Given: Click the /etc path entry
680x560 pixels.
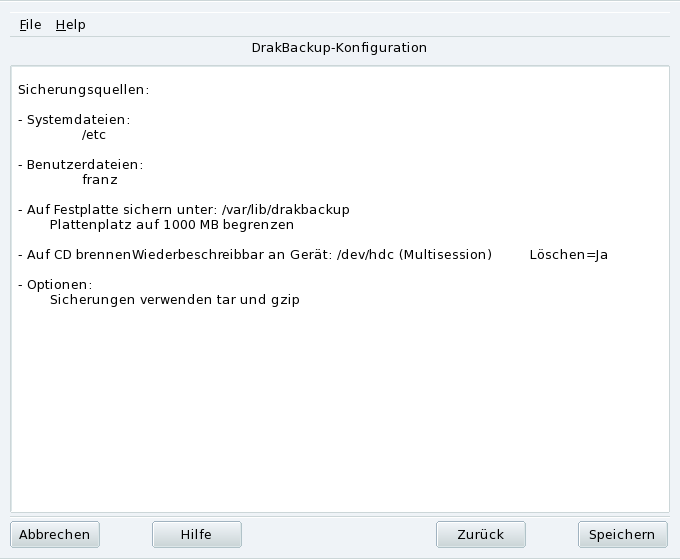Looking at the screenshot, I should click(94, 135).
